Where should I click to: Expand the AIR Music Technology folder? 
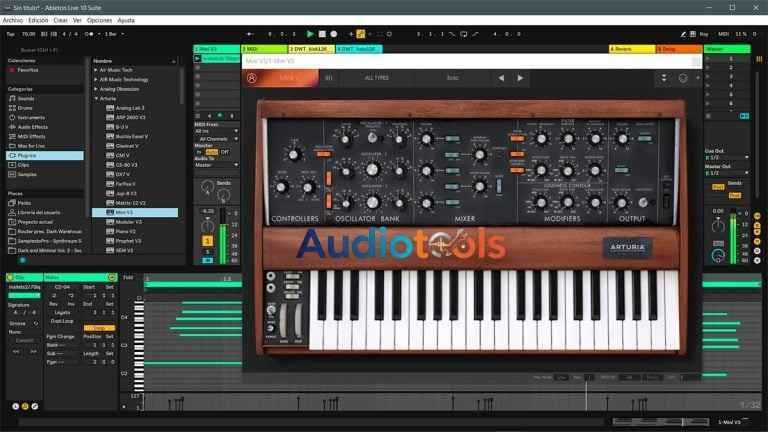pos(96,79)
